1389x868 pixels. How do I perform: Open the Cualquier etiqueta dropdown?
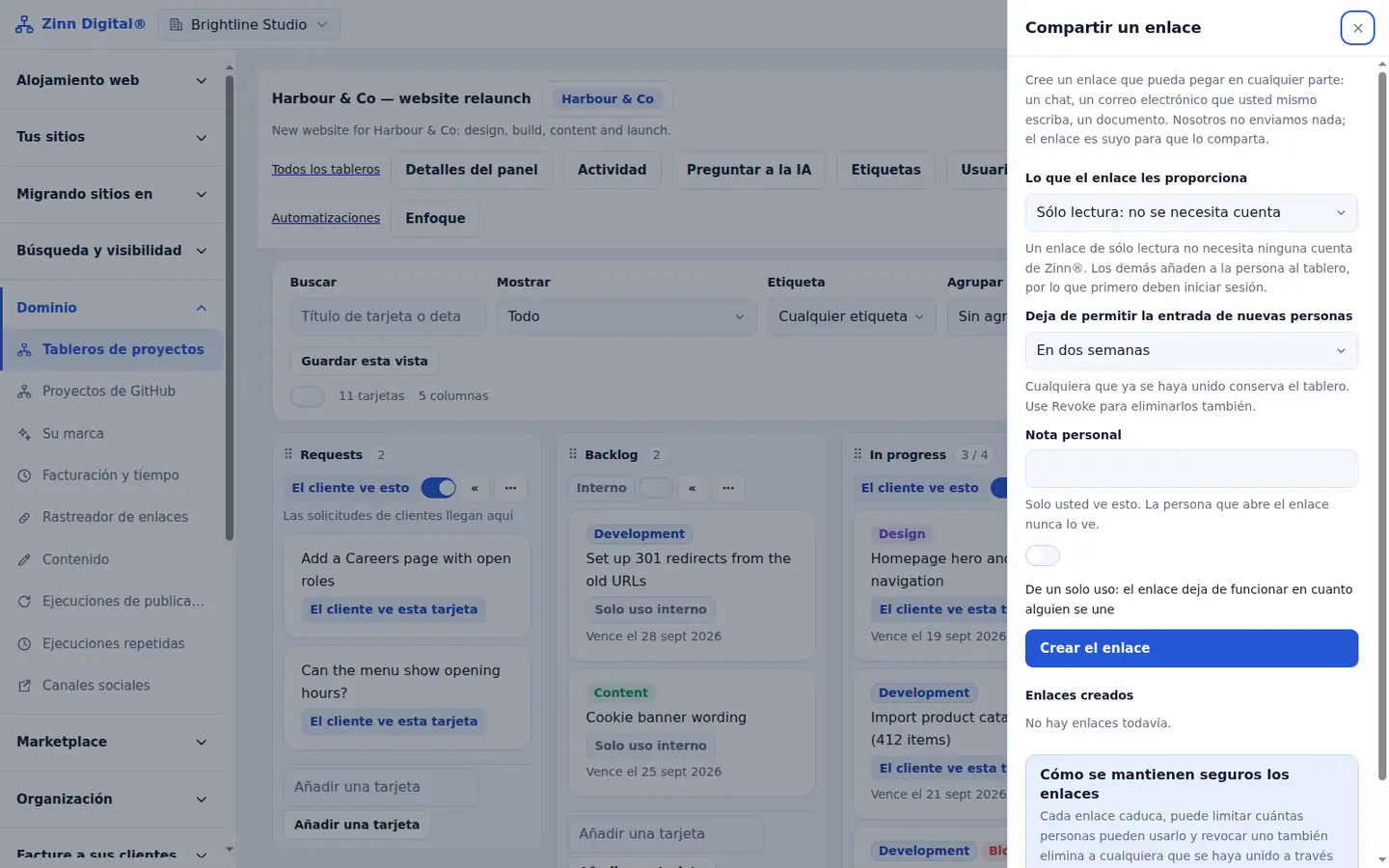click(852, 316)
